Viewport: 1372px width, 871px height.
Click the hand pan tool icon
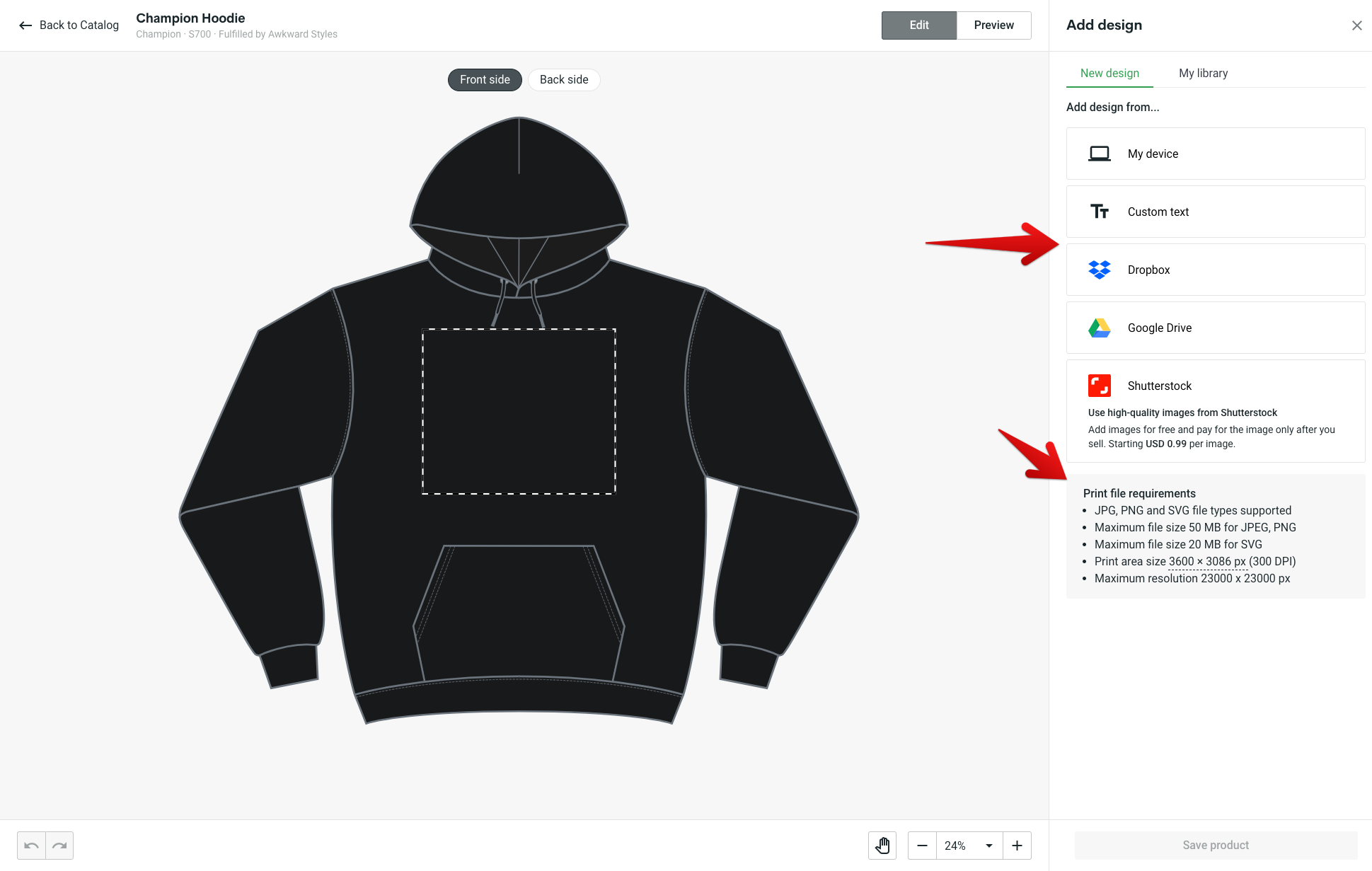point(882,845)
